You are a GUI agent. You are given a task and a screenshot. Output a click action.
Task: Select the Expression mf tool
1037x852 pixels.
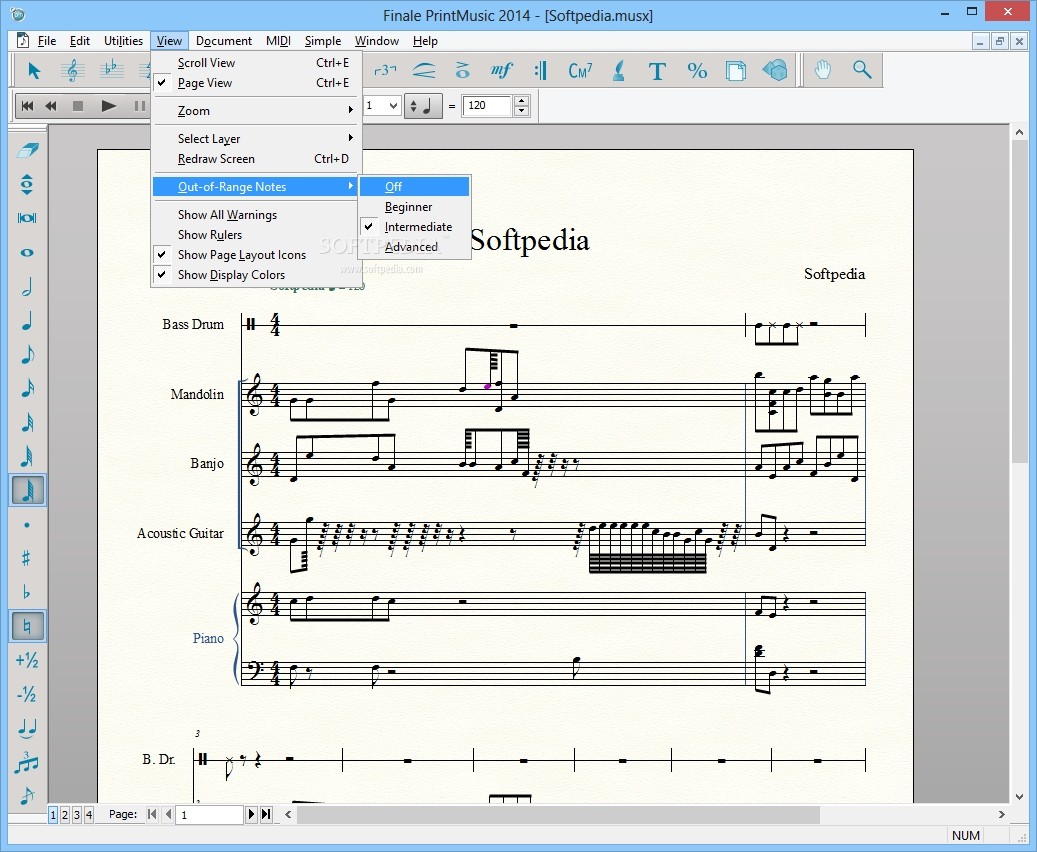coord(501,70)
